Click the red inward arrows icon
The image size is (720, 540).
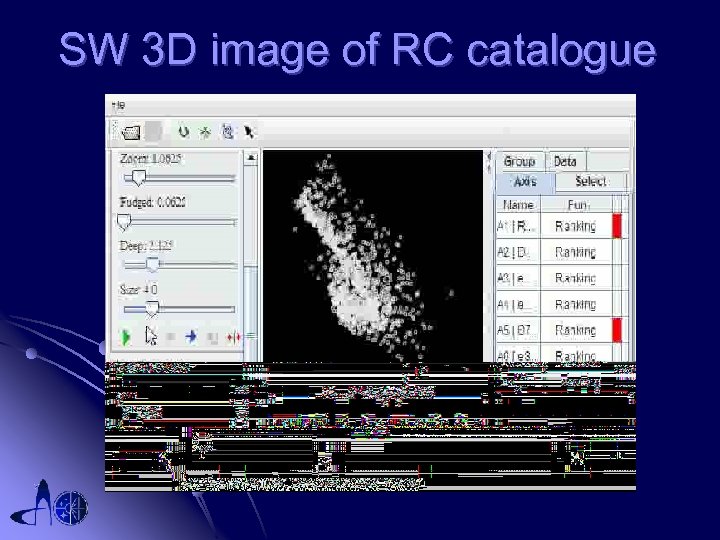(234, 338)
